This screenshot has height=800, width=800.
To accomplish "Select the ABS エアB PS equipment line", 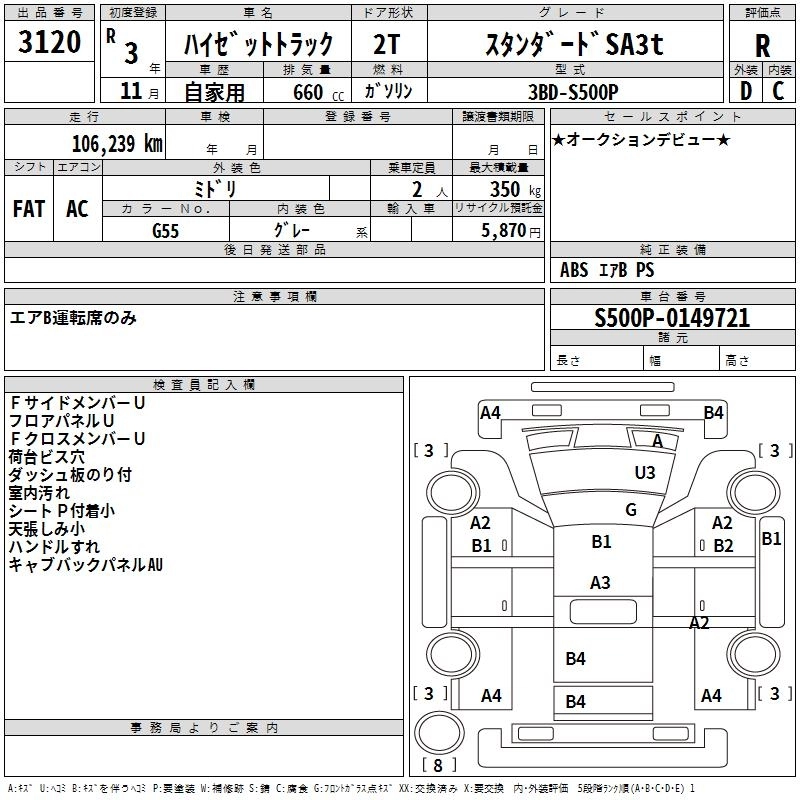I will point(607,270).
